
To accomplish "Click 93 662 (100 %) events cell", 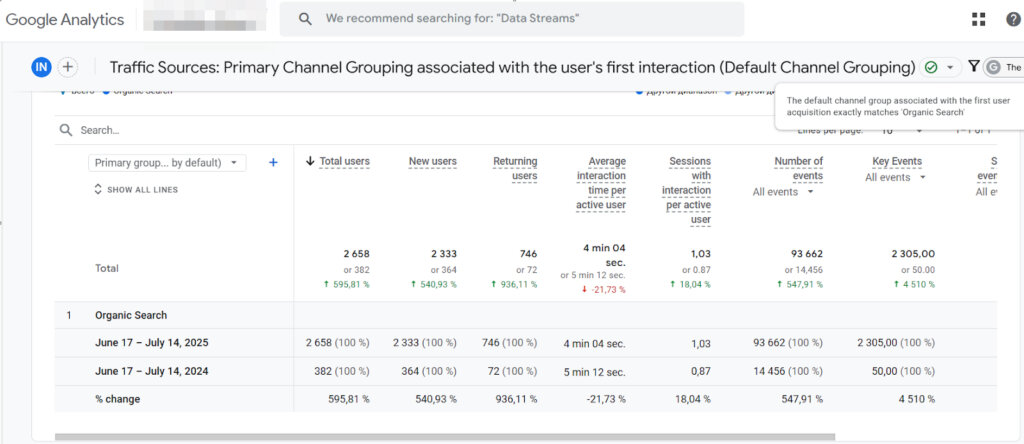I will [788, 343].
